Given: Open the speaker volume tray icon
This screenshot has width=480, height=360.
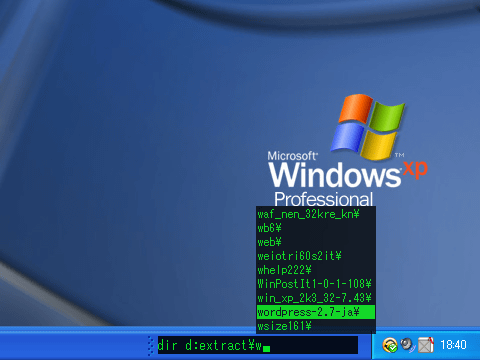Looking at the screenshot, I should click(407, 344).
